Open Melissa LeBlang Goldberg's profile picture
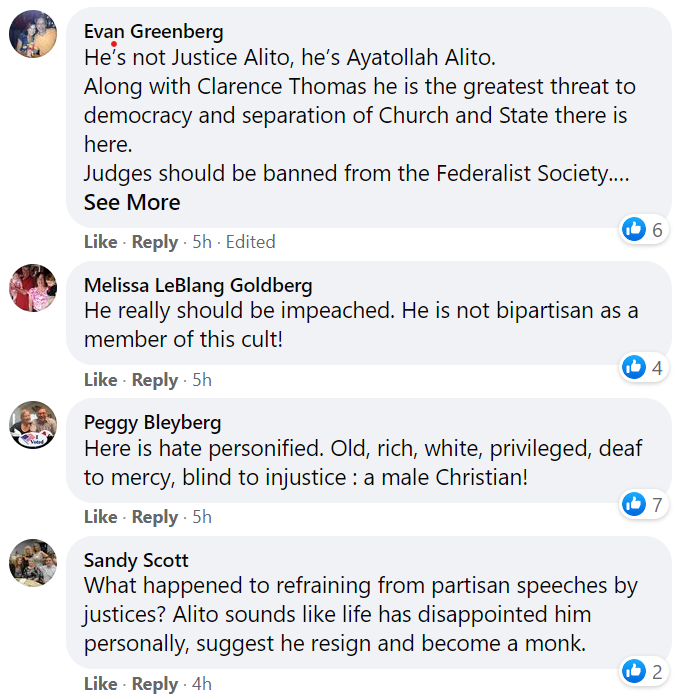This screenshot has height=699, width=685. 33,288
